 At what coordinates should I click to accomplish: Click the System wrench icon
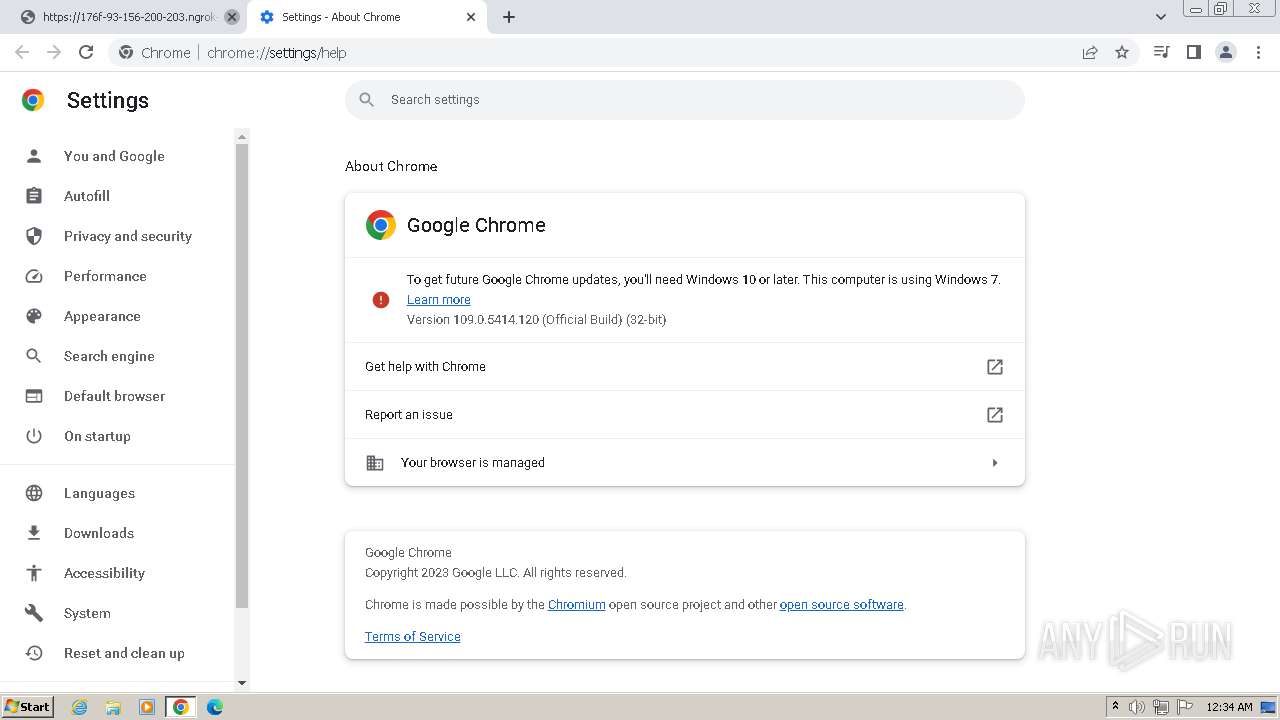(x=34, y=613)
